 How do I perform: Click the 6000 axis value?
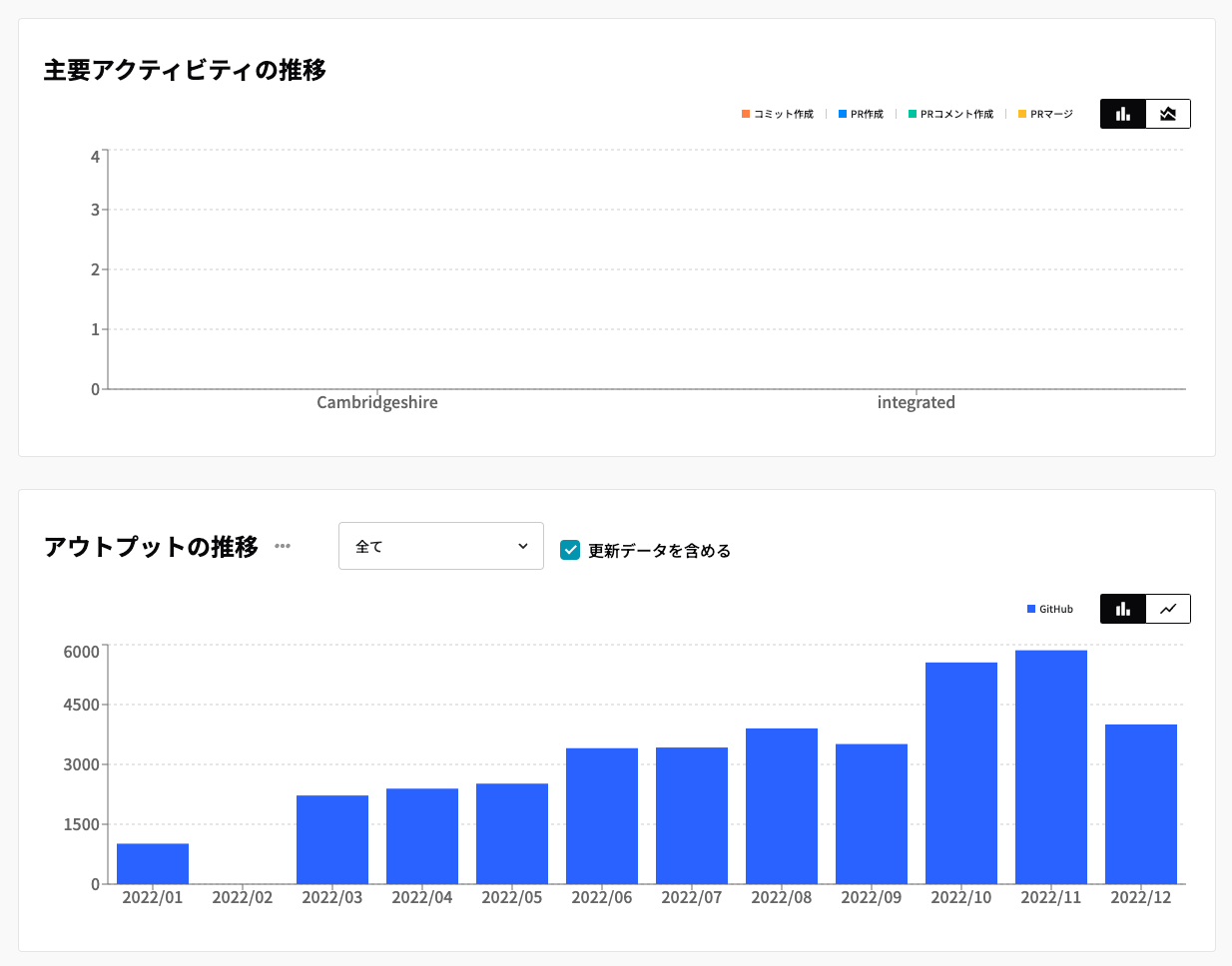point(82,652)
